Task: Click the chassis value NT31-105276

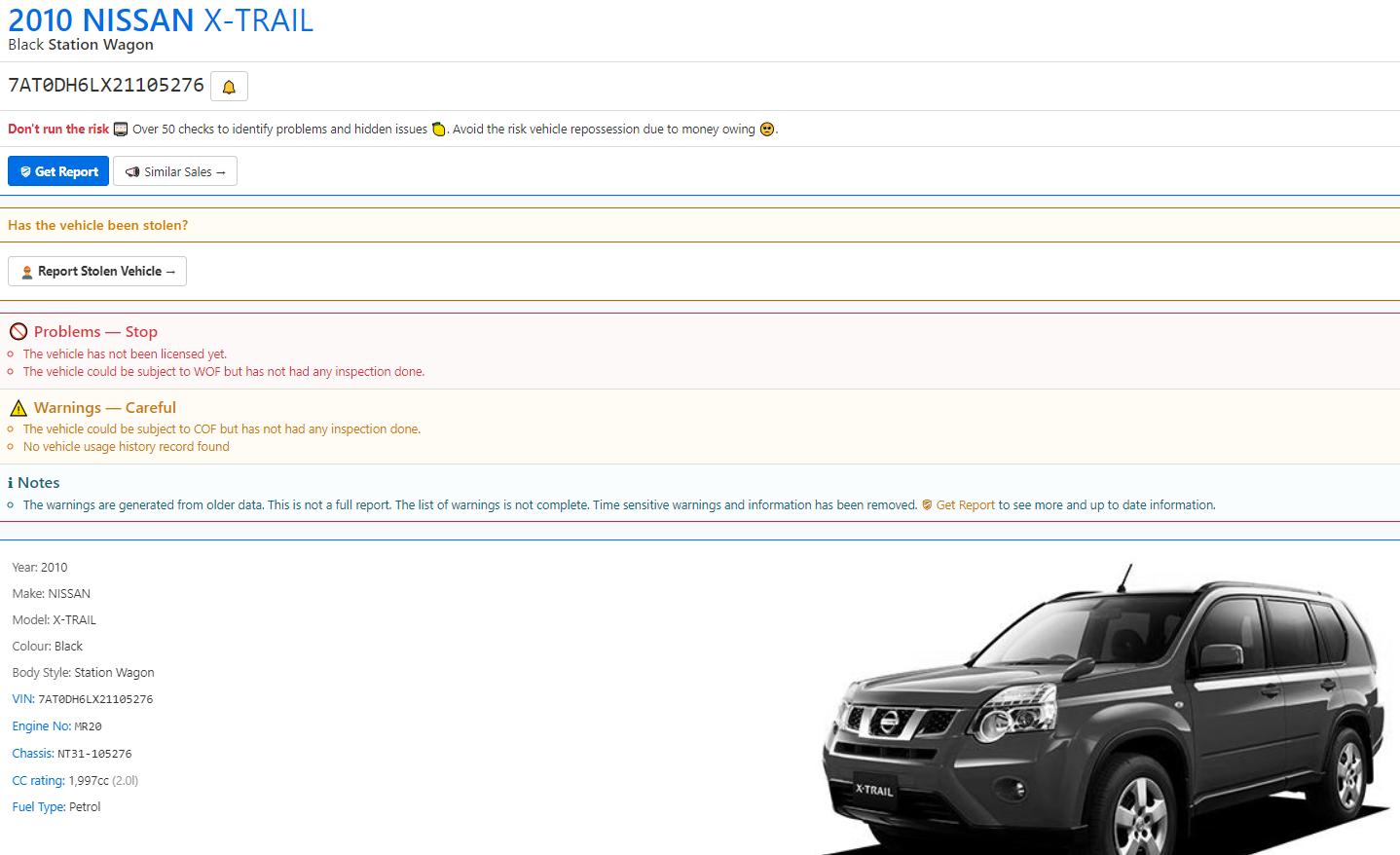Action: click(94, 754)
